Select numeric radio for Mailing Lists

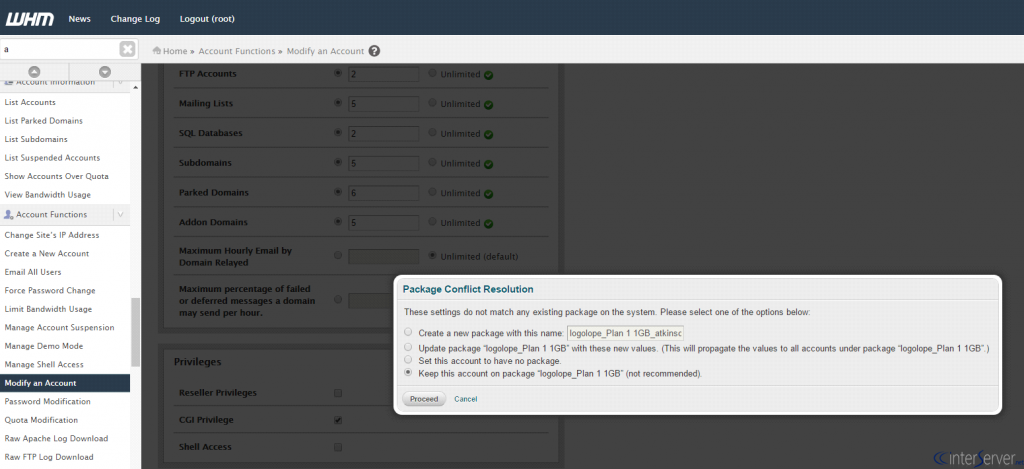(338, 103)
